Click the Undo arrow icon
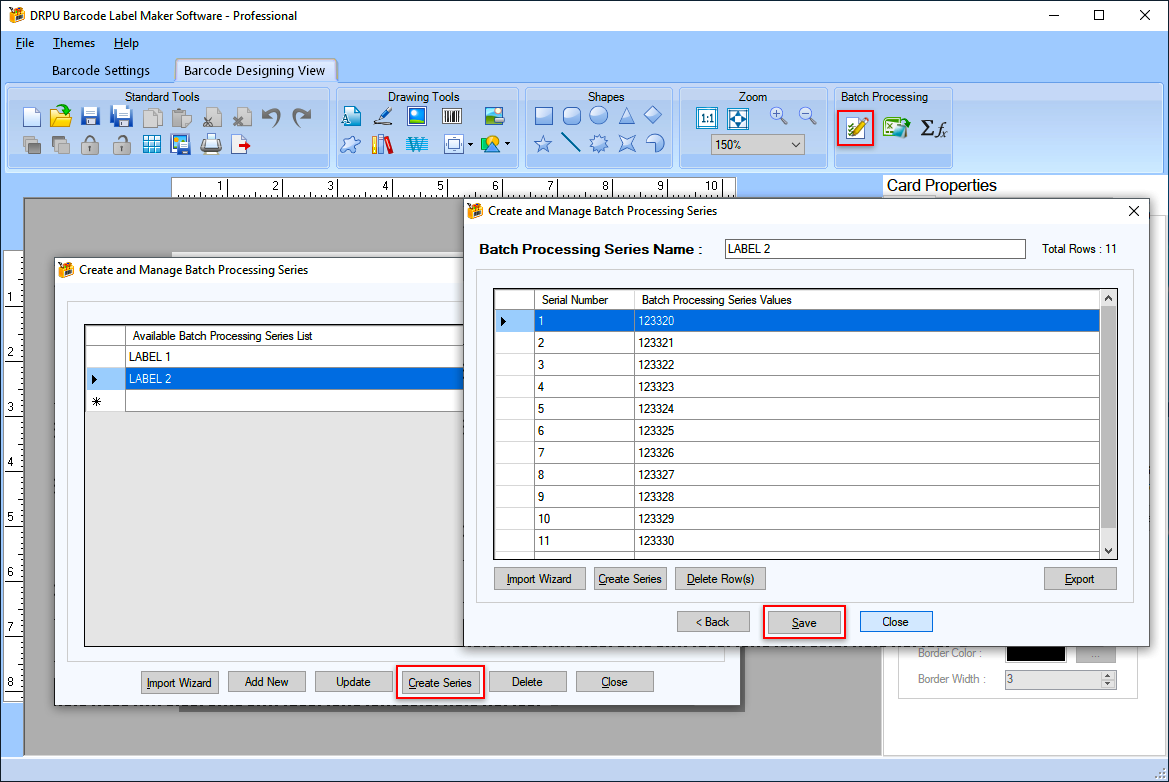The image size is (1169, 782). [271, 117]
